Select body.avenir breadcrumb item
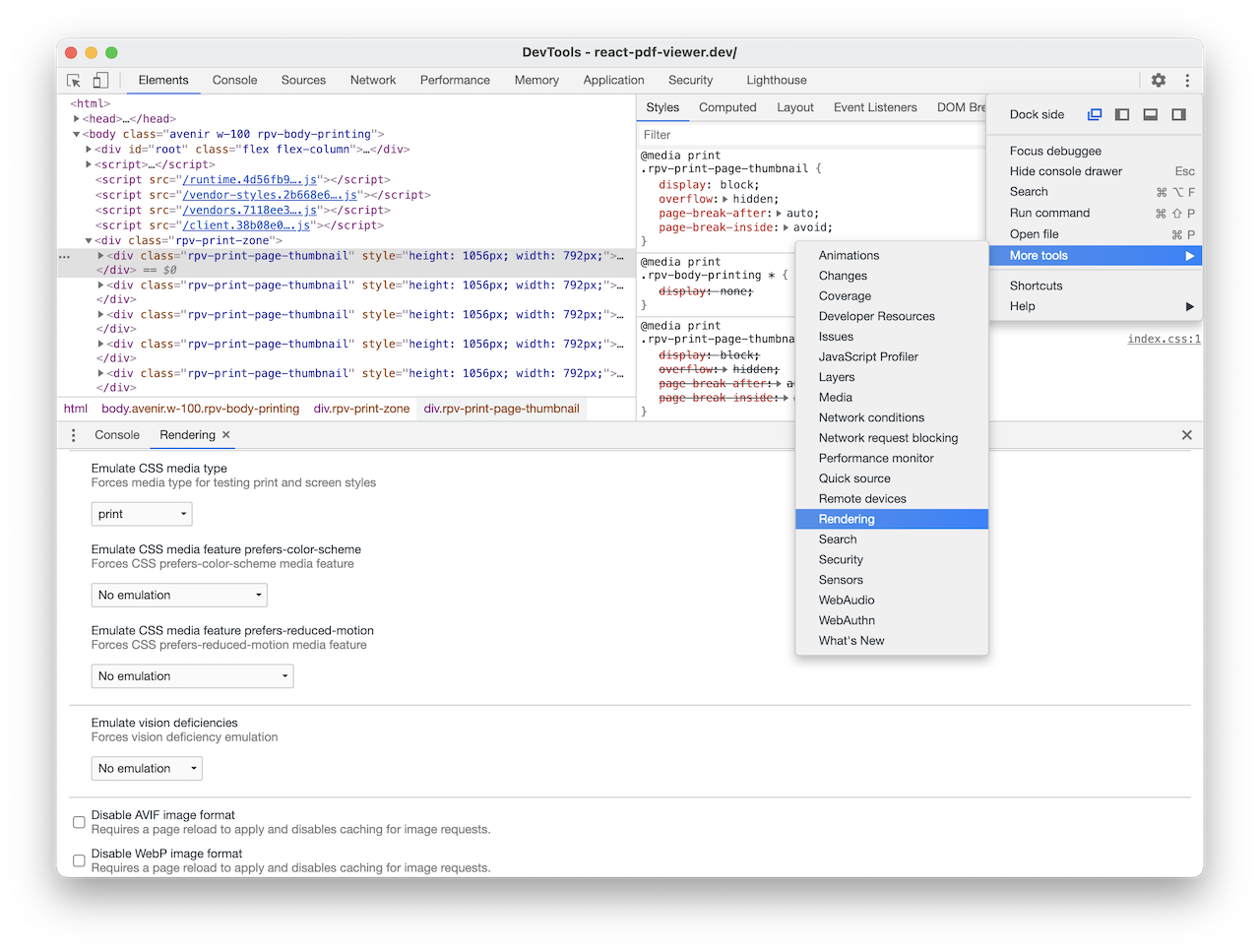The image size is (1260, 952). (201, 409)
